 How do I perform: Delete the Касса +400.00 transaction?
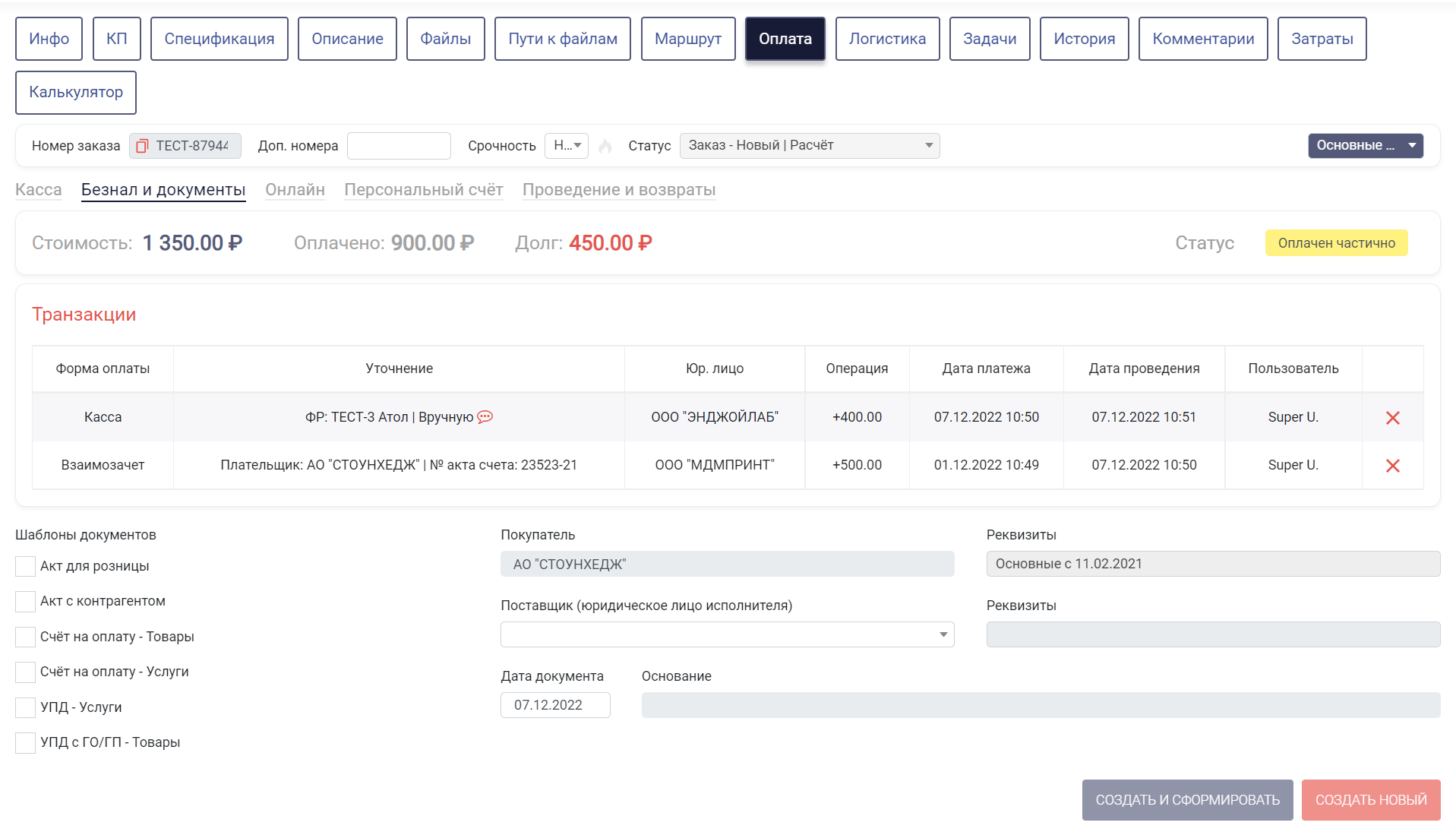(1392, 417)
